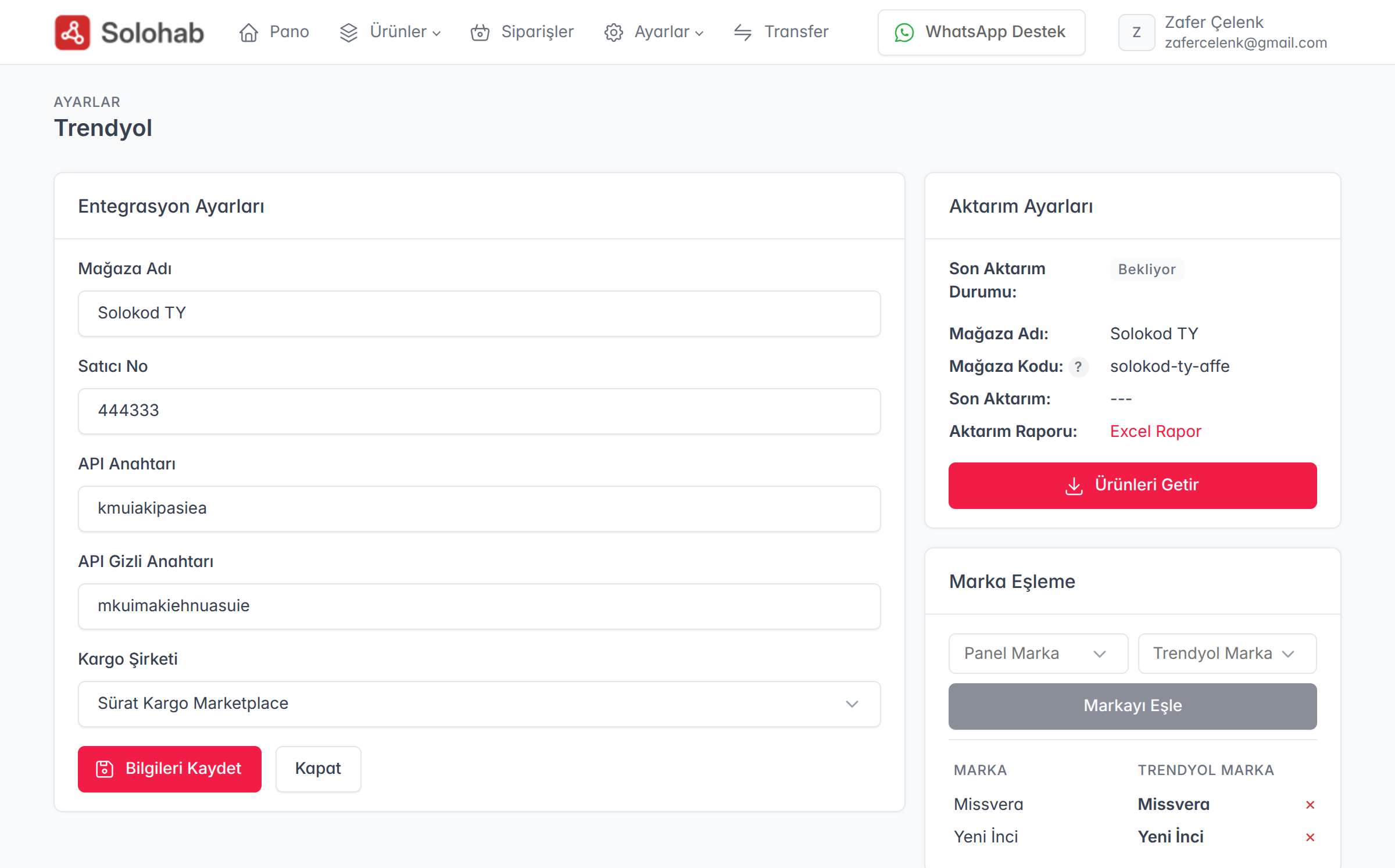Click the MARKA column header
The height and width of the screenshot is (868, 1395).
(x=980, y=770)
